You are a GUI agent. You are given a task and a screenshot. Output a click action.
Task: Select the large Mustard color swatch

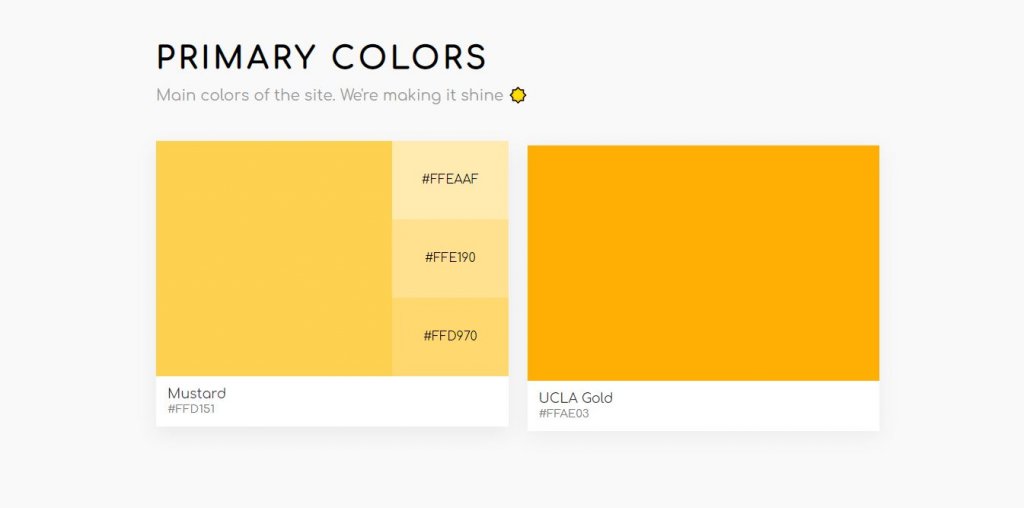pyautogui.click(x=274, y=259)
